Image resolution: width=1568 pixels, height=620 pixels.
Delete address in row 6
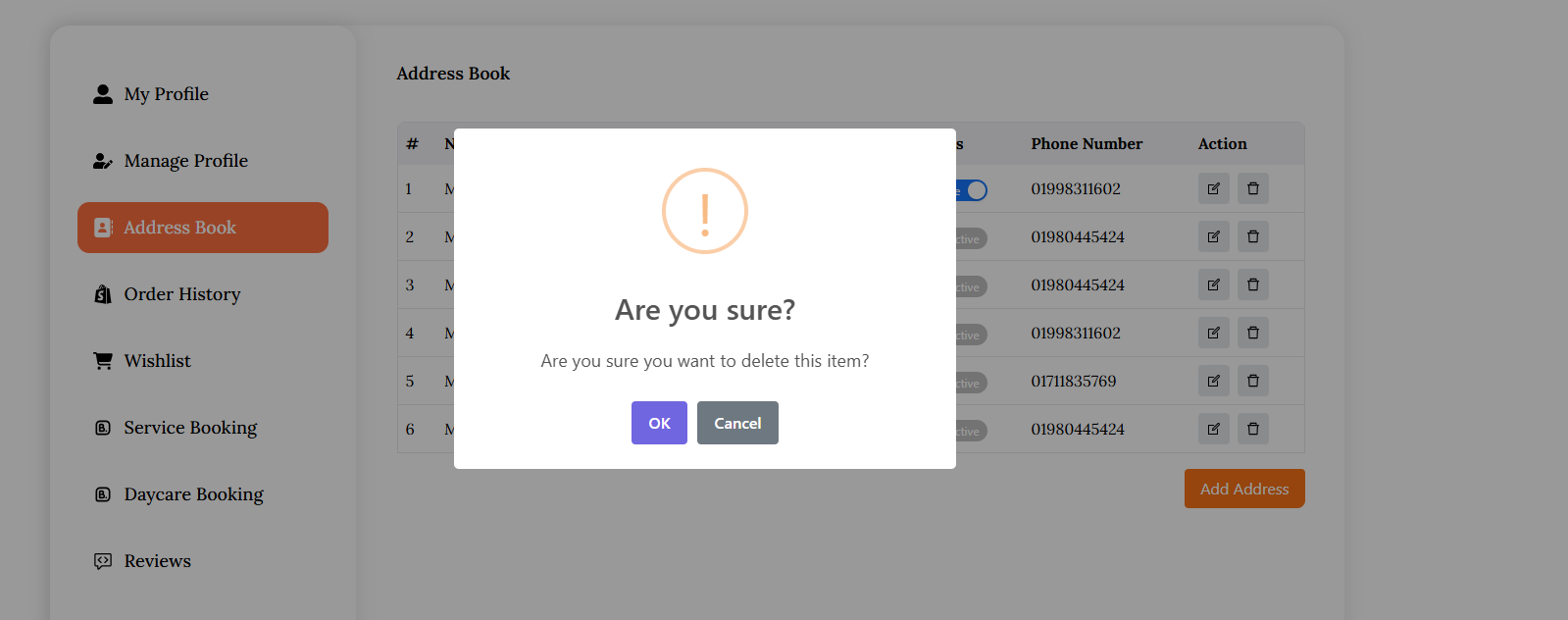click(x=1252, y=429)
